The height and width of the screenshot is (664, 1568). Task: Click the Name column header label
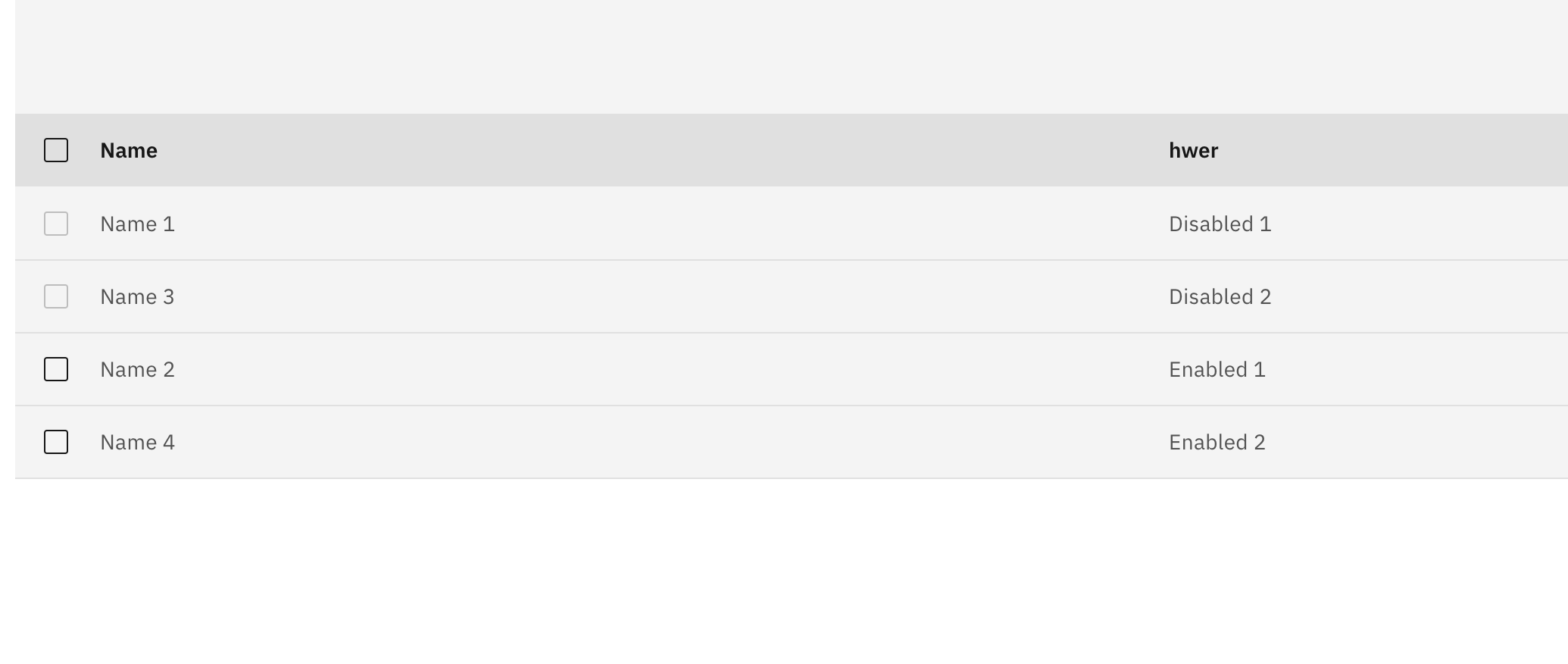(129, 151)
